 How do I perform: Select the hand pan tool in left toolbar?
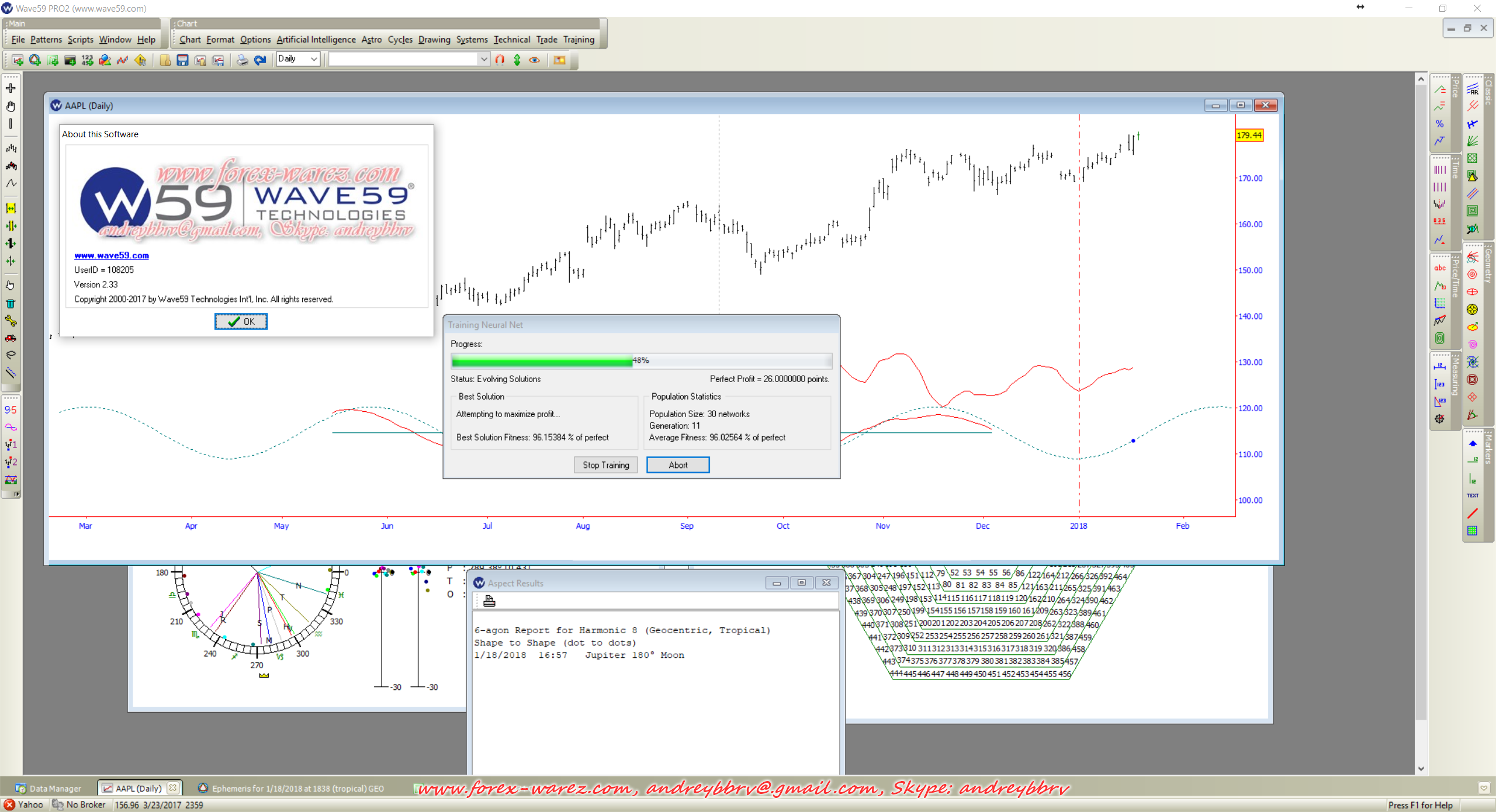click(11, 106)
